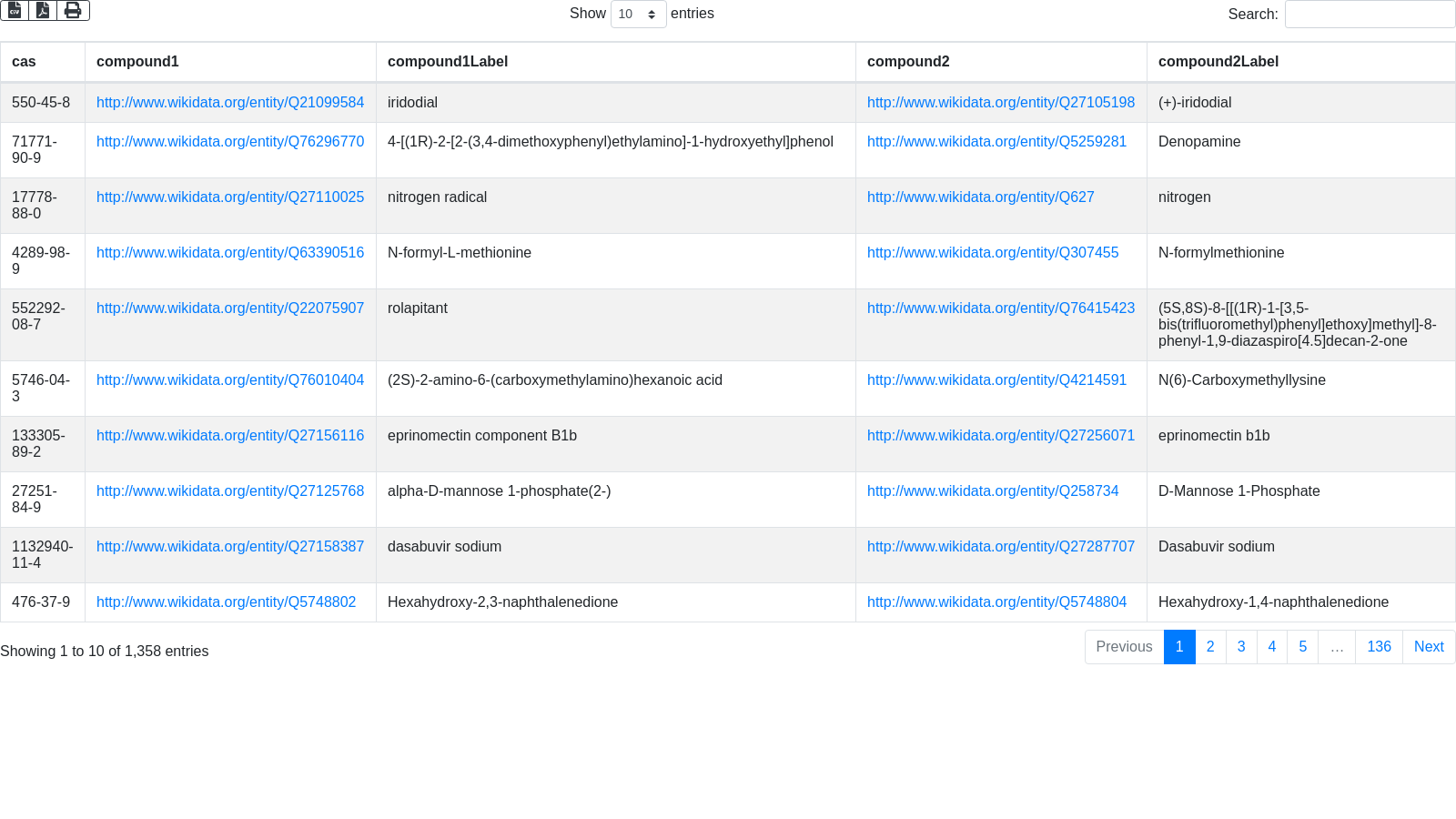
Task: Open the Denopamine Q5259281 link
Action: [x=996, y=142]
